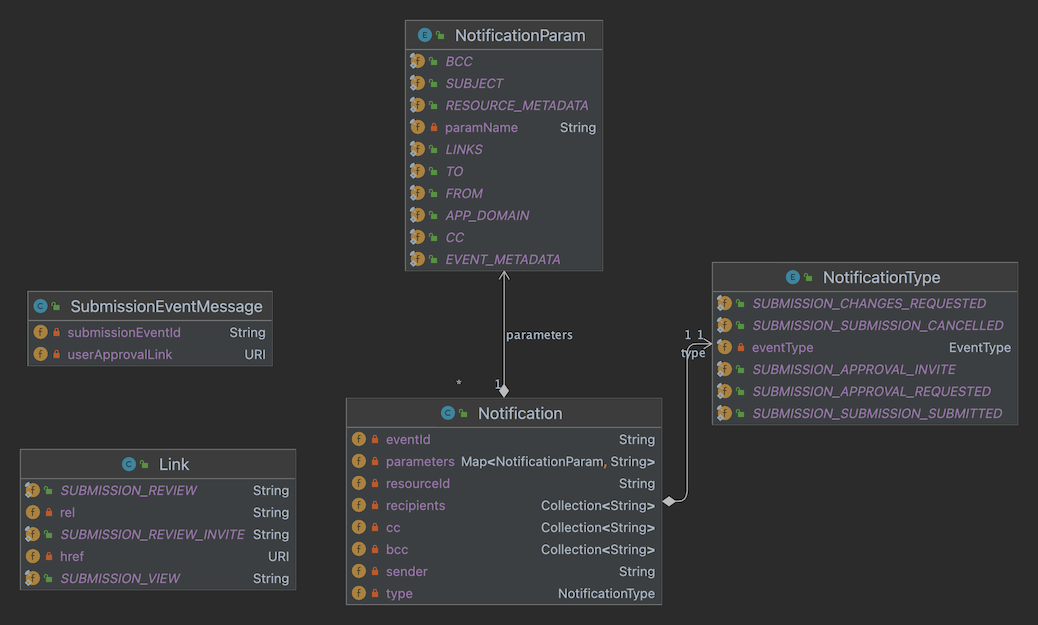Viewport: 1038px width, 625px height.
Task: Click the lock icon beside recipients field
Action: [x=375, y=505]
